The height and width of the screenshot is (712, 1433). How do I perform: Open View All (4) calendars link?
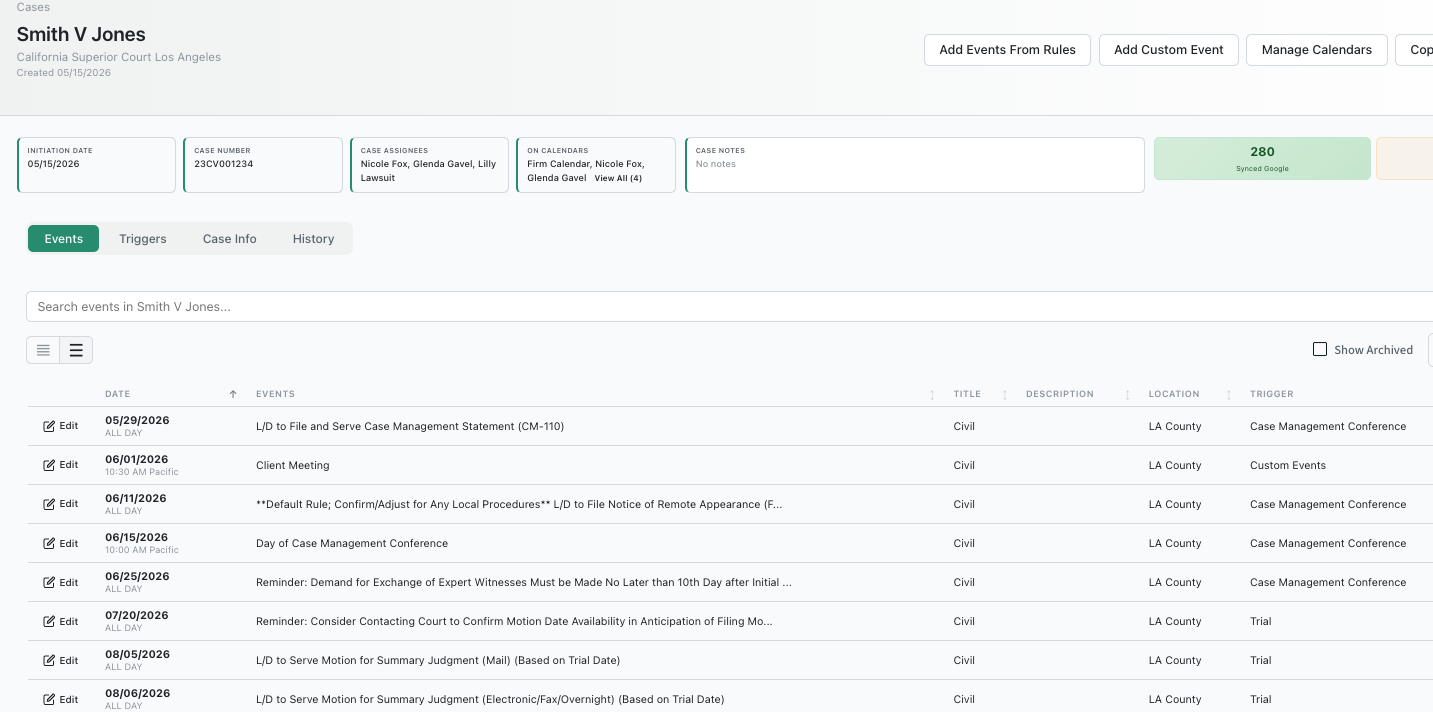pyautogui.click(x=618, y=178)
